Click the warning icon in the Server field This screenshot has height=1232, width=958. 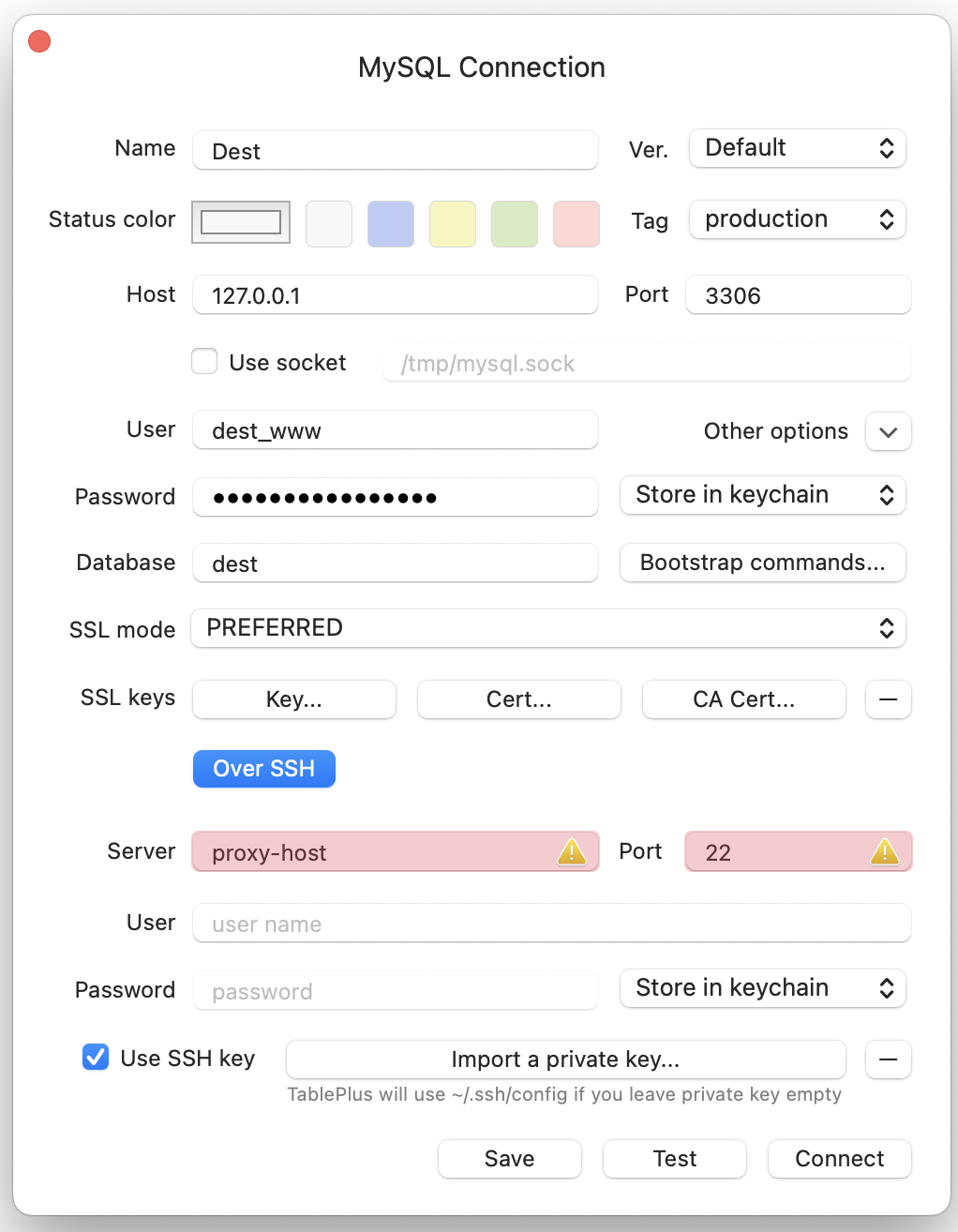(572, 851)
